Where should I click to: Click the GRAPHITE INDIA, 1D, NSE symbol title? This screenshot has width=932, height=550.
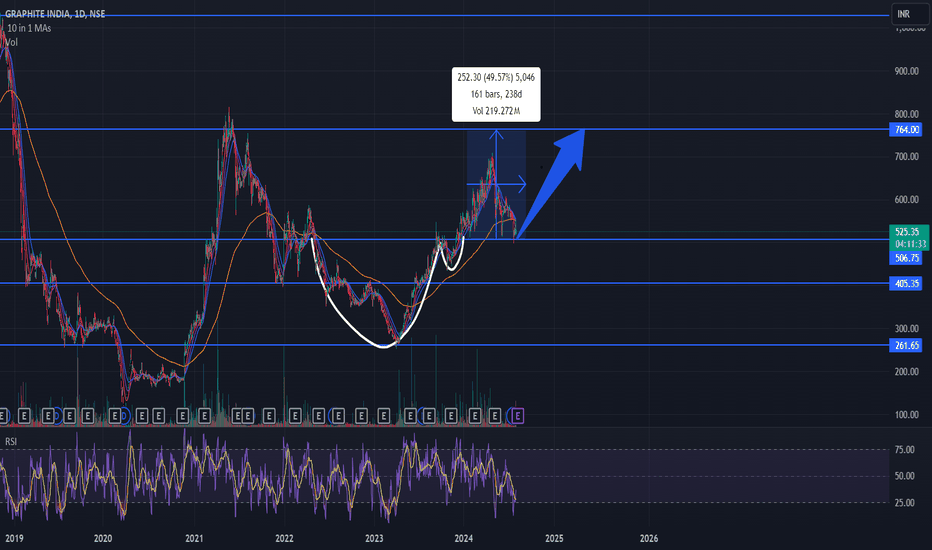55,14
